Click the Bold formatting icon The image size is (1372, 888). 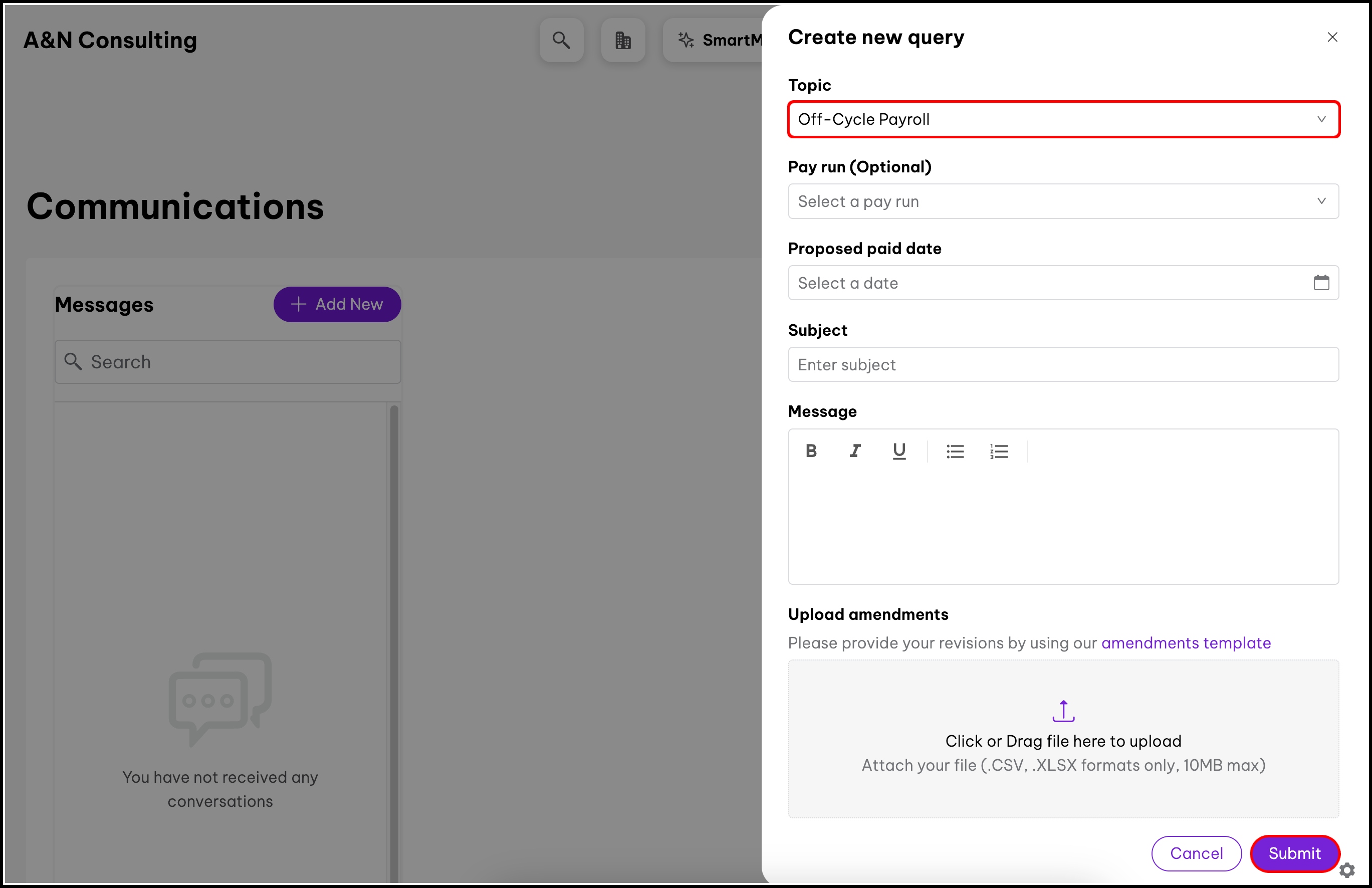[811, 451]
